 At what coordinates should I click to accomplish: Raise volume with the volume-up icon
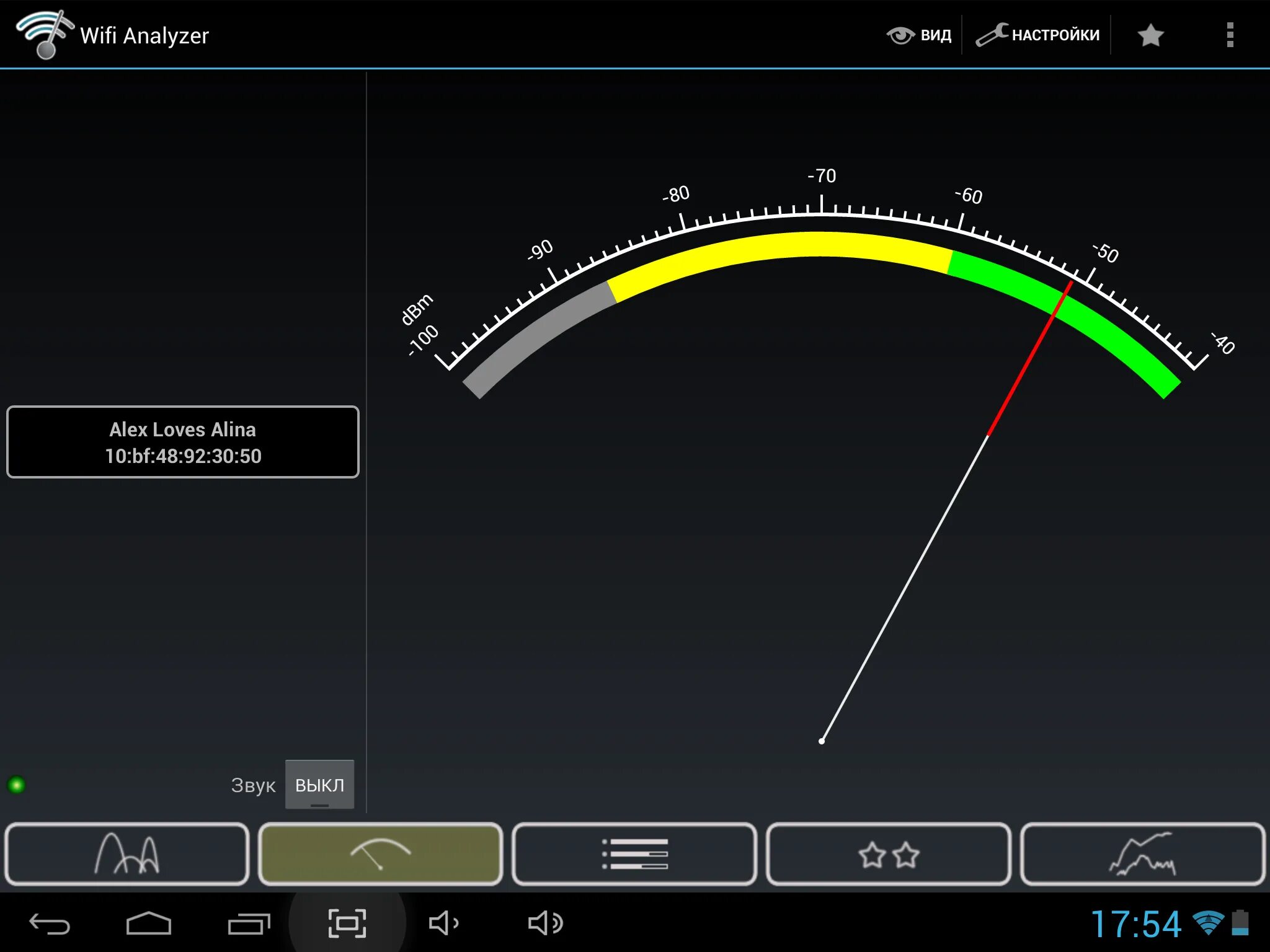pos(545,923)
